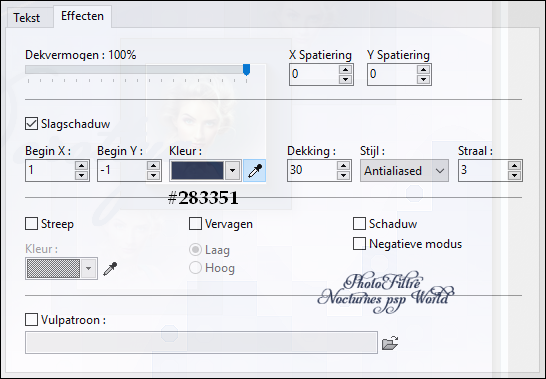
Task: Pick shadow color with the eyedropper
Action: pyautogui.click(x=255, y=171)
